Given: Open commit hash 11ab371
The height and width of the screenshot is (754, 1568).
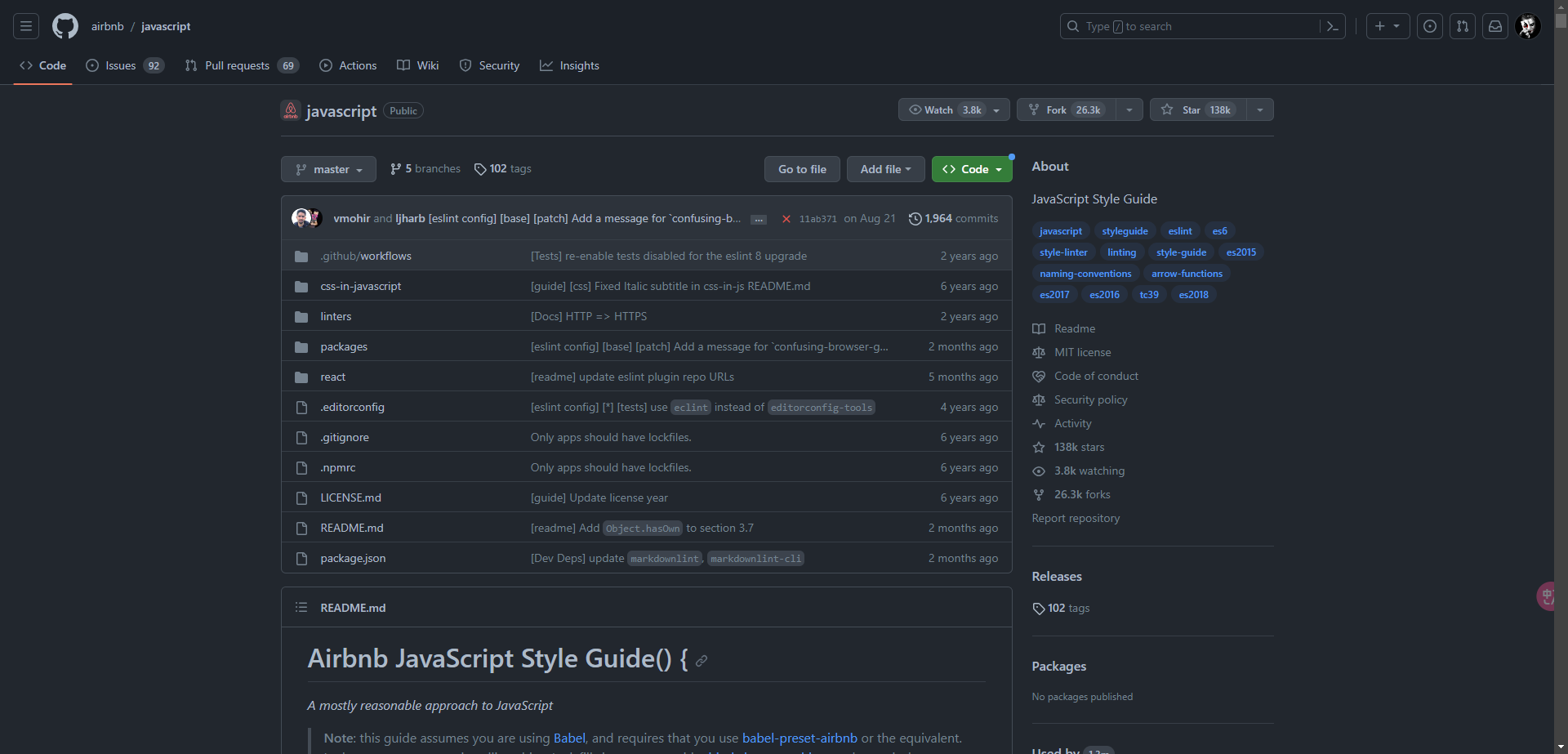Looking at the screenshot, I should point(817,219).
